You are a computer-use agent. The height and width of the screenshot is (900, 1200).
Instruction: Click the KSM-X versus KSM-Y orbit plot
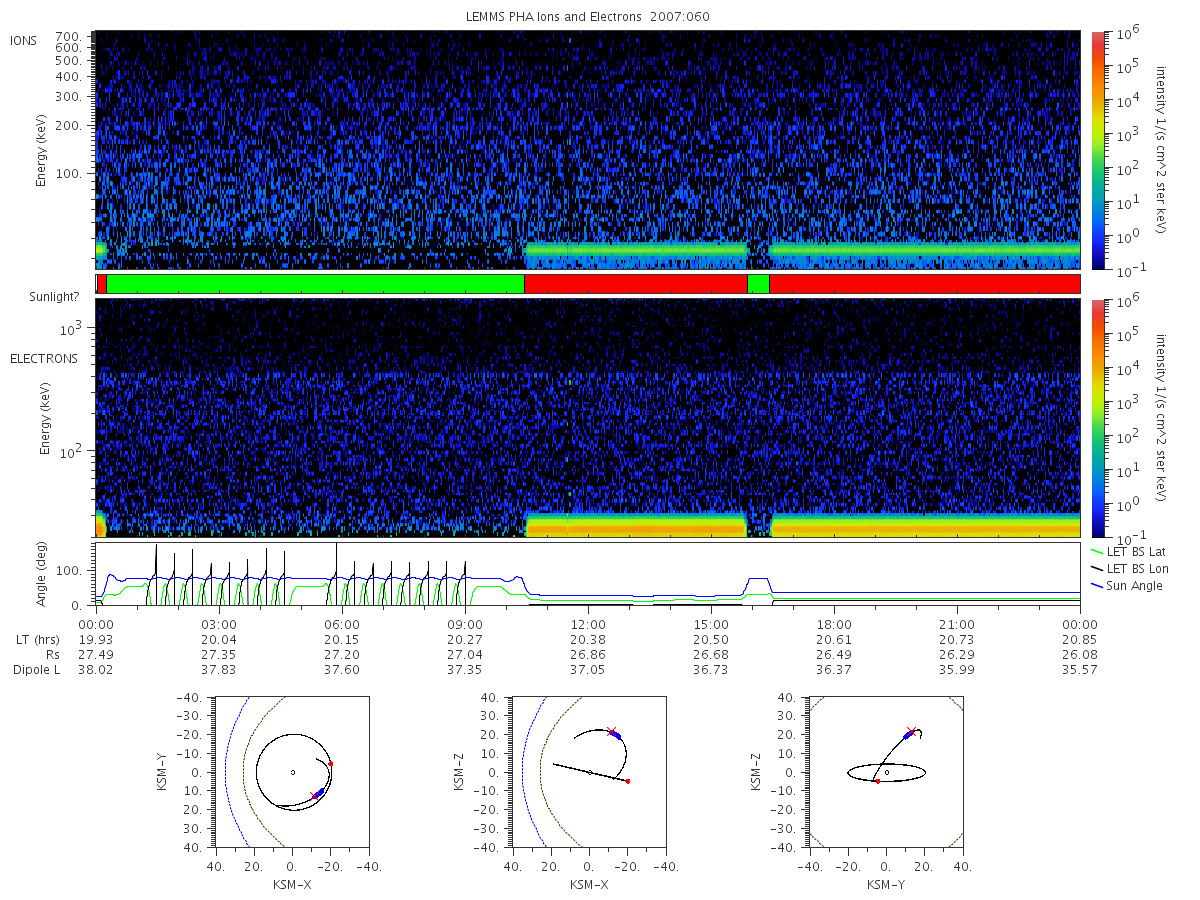point(292,772)
